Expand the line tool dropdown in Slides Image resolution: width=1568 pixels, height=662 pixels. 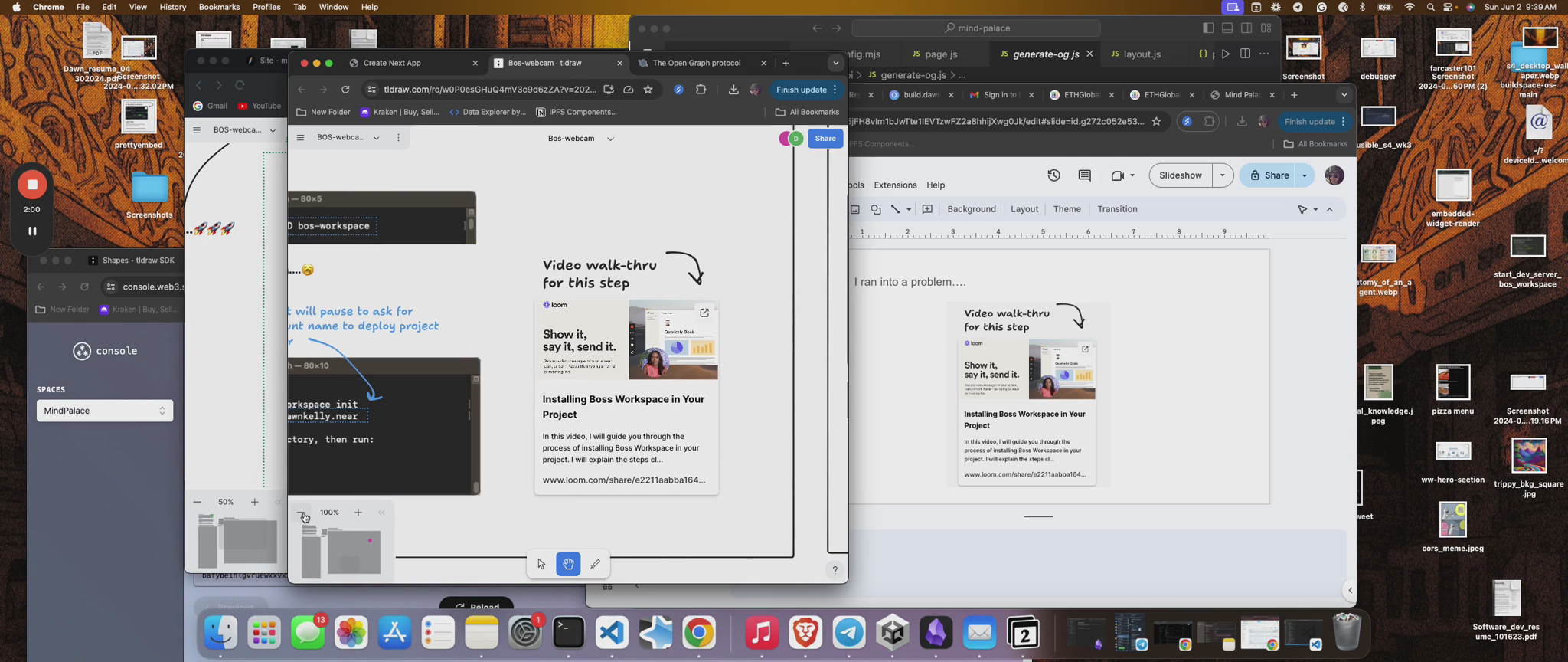coord(909,209)
